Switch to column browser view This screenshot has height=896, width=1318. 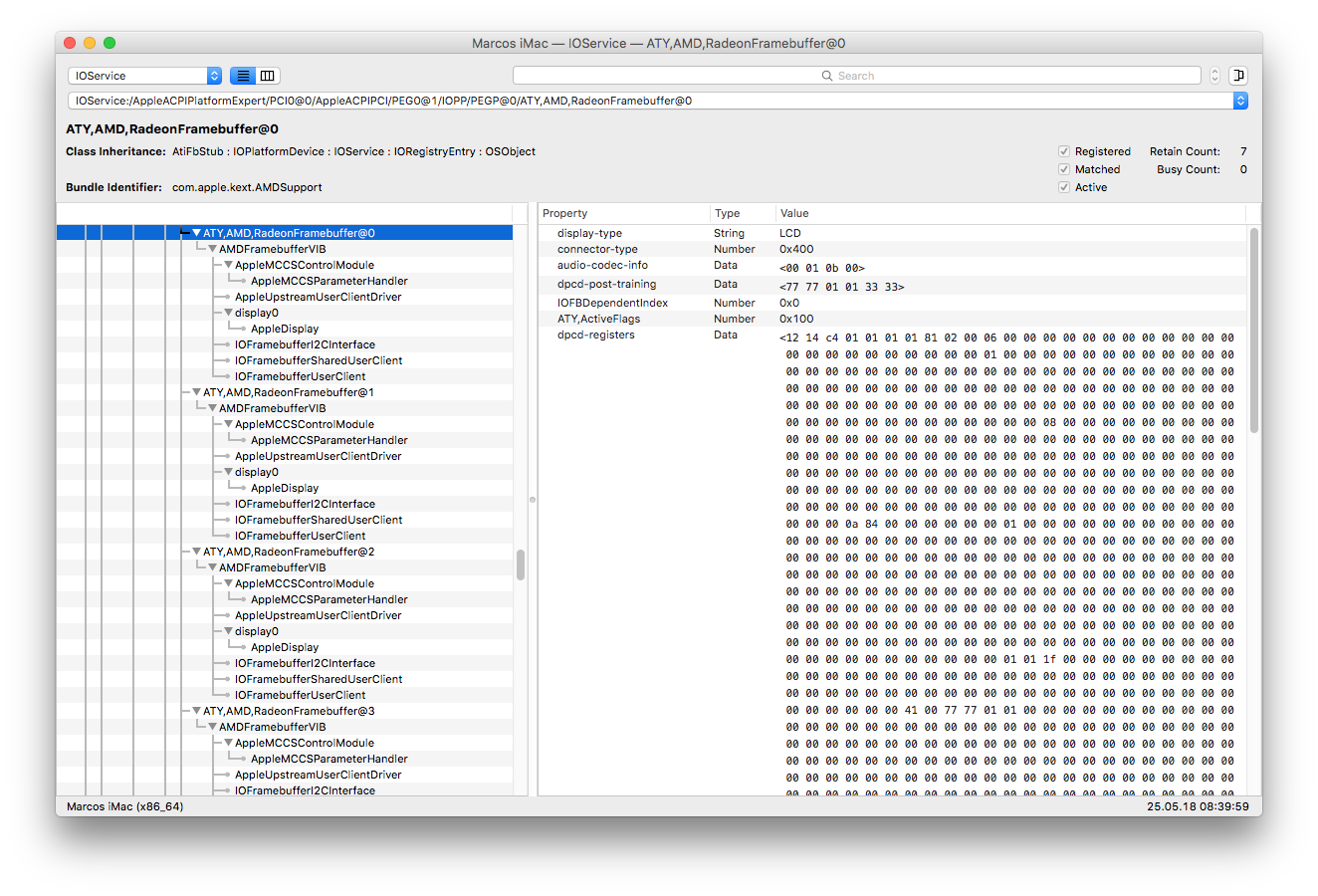tap(268, 76)
